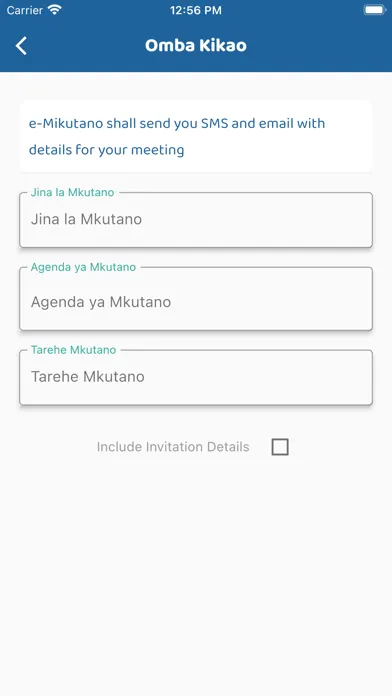Tap blank header area right of Omba Kikao
Image resolution: width=392 pixels, height=696 pixels.
pyautogui.click(x=320, y=45)
